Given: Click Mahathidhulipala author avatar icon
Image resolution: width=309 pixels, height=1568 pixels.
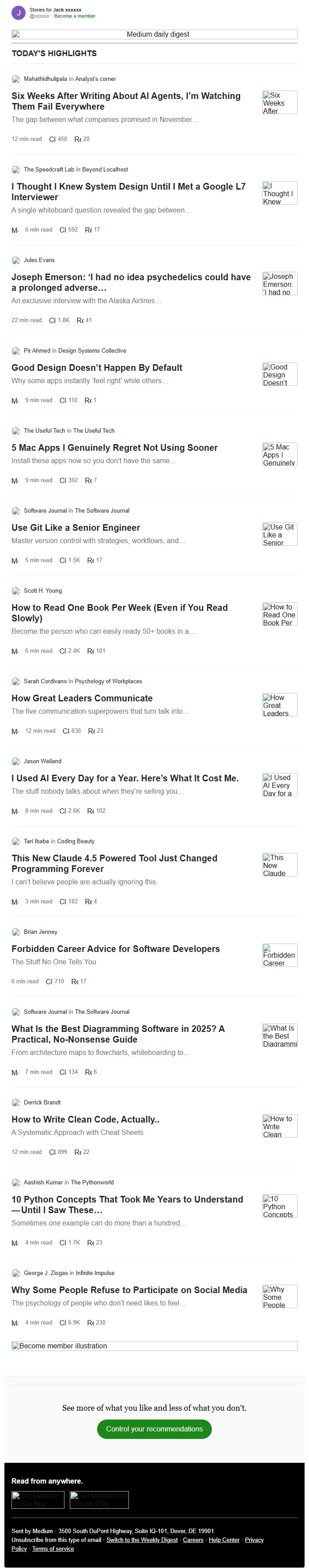Looking at the screenshot, I should coord(16,79).
